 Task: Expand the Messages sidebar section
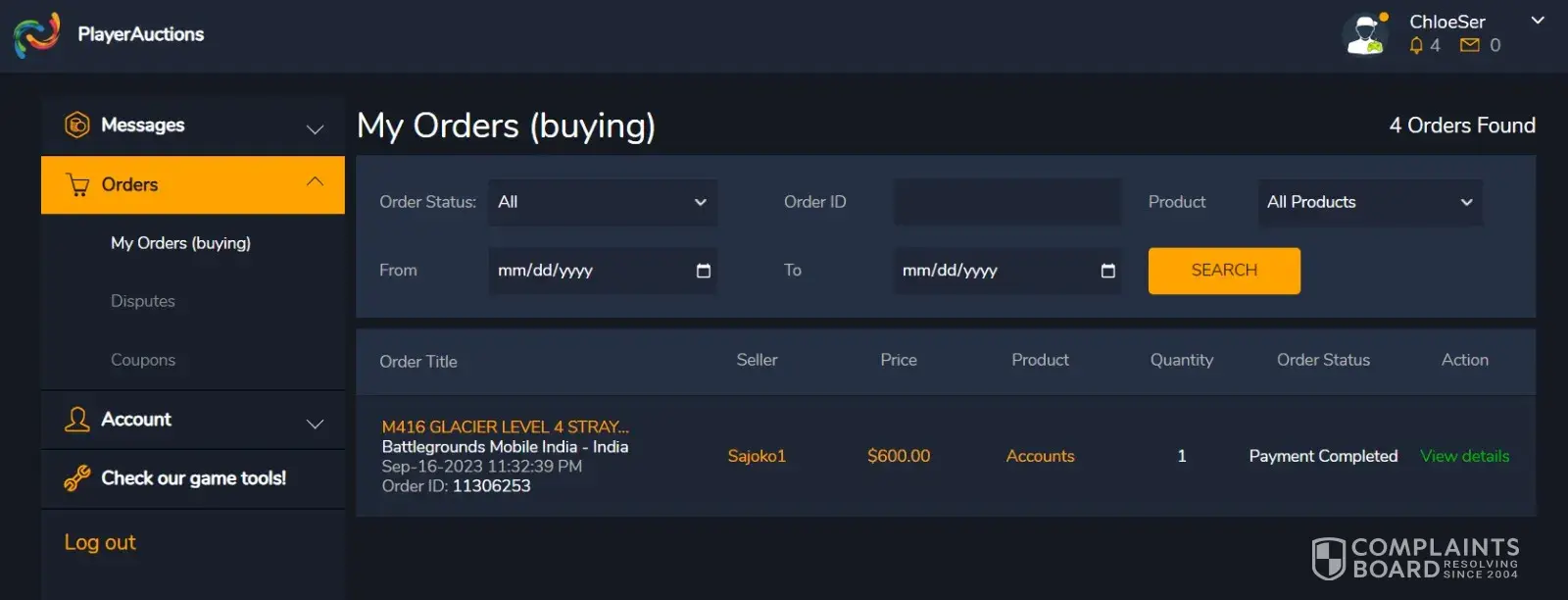click(315, 128)
